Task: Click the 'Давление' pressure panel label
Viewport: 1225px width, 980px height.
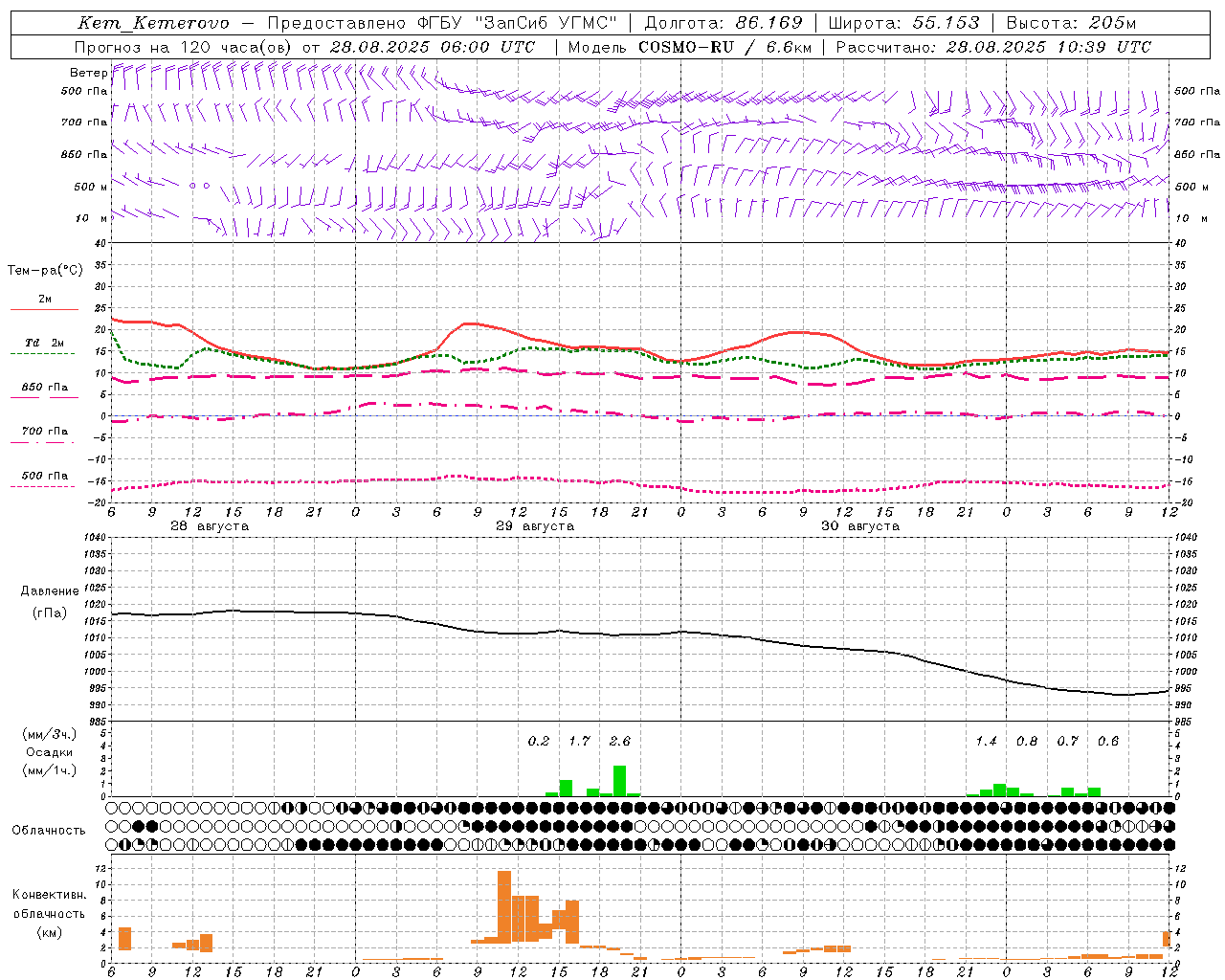Action: (x=50, y=591)
